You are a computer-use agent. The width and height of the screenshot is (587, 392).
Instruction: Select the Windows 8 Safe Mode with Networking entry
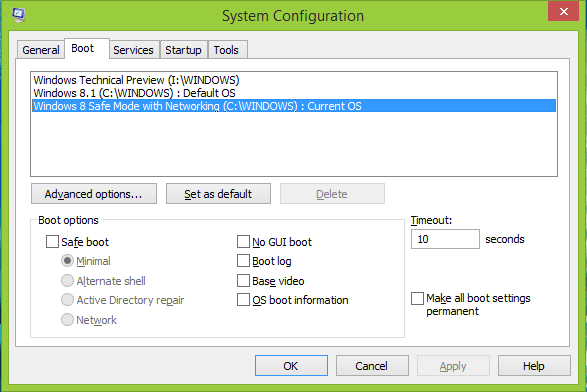pyautogui.click(x=294, y=106)
